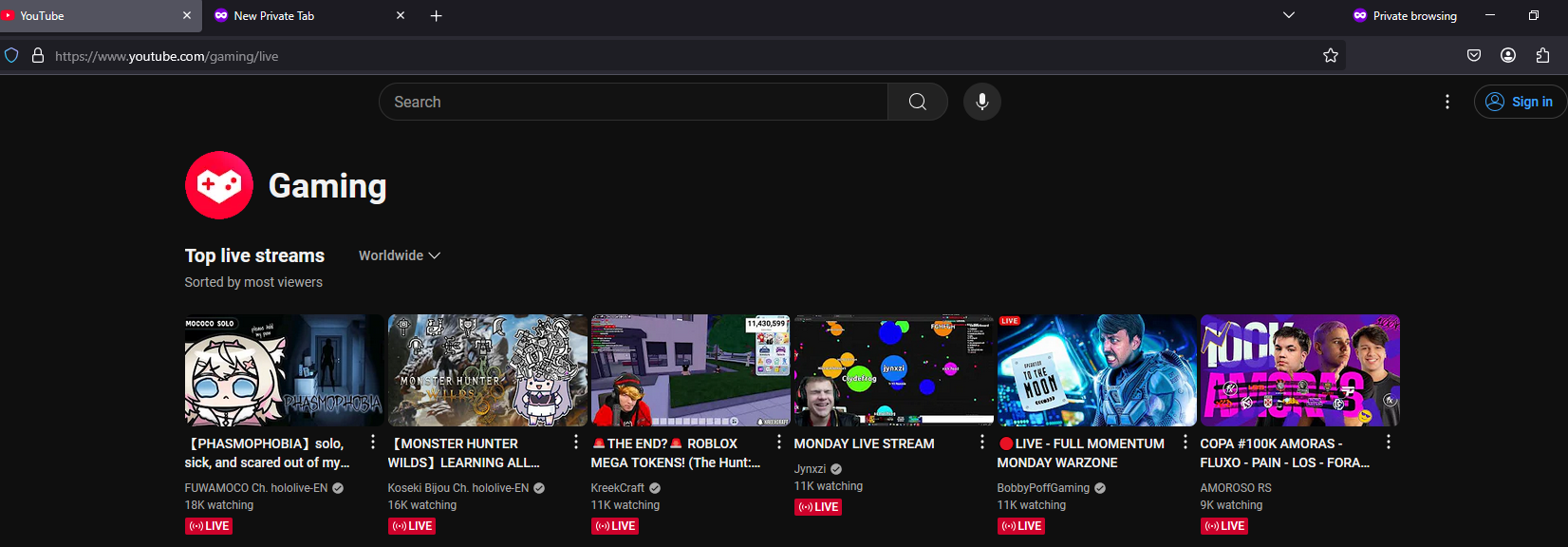This screenshot has height=547, width=1568.
Task: Click 'Sorted by most viewers' text
Action: (253, 282)
